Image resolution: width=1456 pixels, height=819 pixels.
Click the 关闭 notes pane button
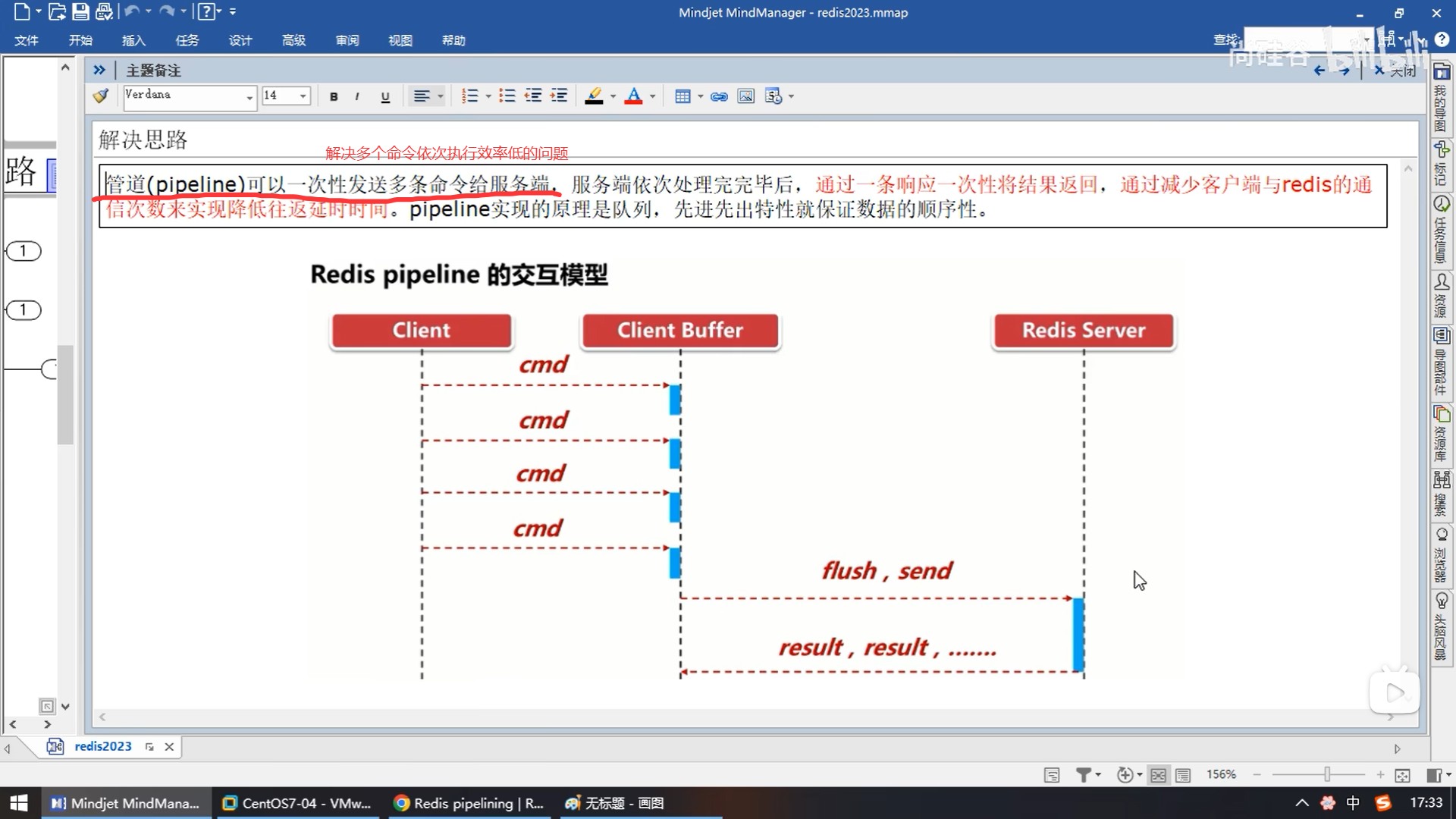(1395, 71)
